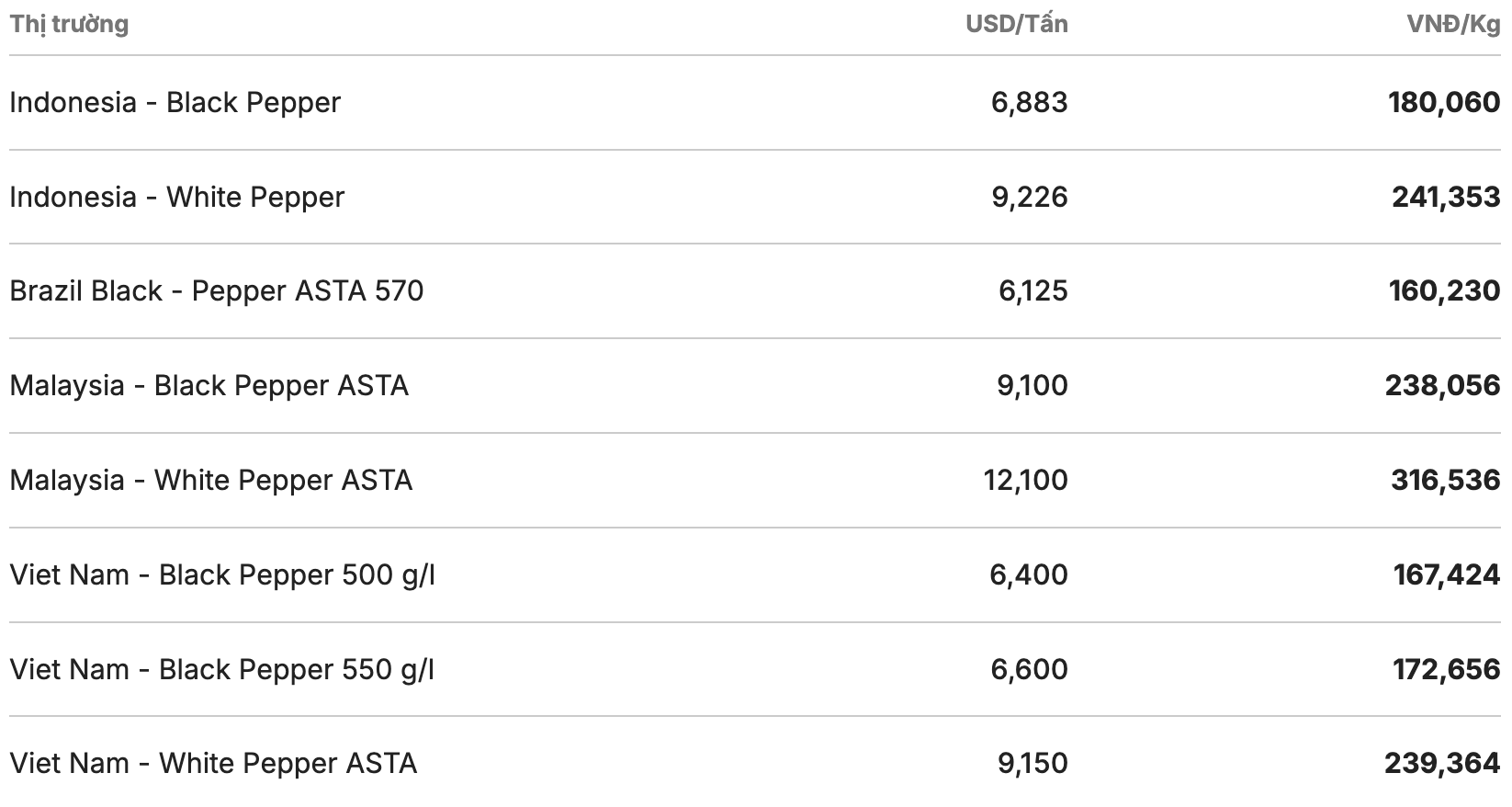The width and height of the screenshot is (1512, 807).
Task: Select Malaysia - Black Pepper ASTA row
Action: pyautogui.click(x=209, y=385)
